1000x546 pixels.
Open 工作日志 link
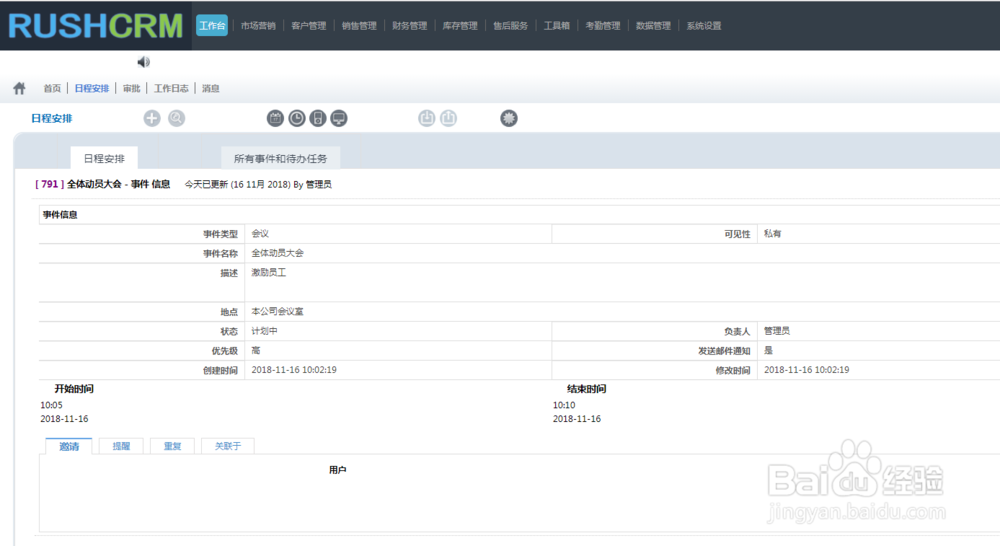pyautogui.click(x=171, y=88)
